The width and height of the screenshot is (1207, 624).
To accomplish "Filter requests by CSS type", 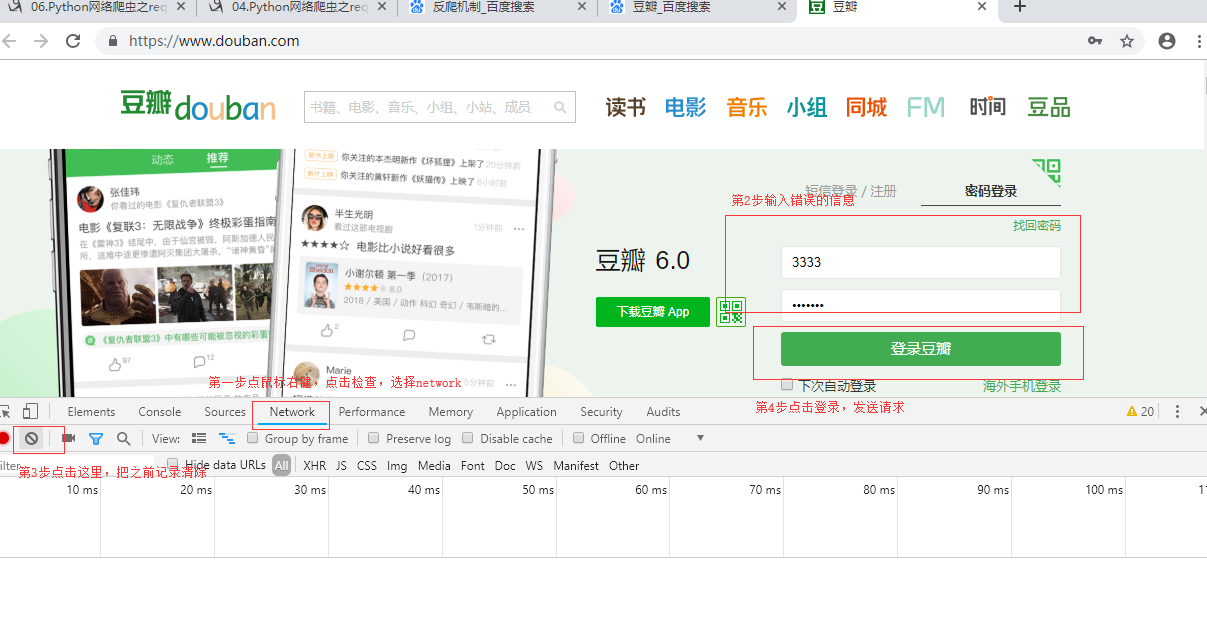I will point(367,465).
